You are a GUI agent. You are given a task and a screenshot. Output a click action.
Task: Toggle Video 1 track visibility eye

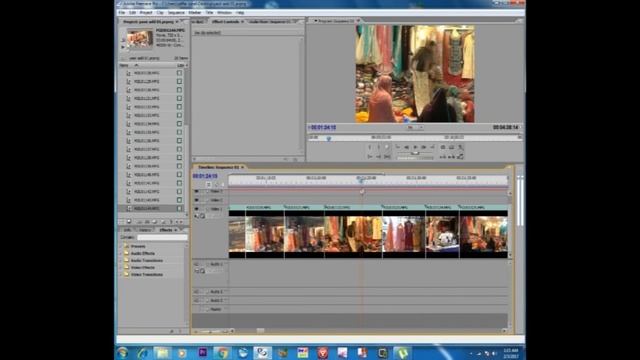tap(196, 209)
